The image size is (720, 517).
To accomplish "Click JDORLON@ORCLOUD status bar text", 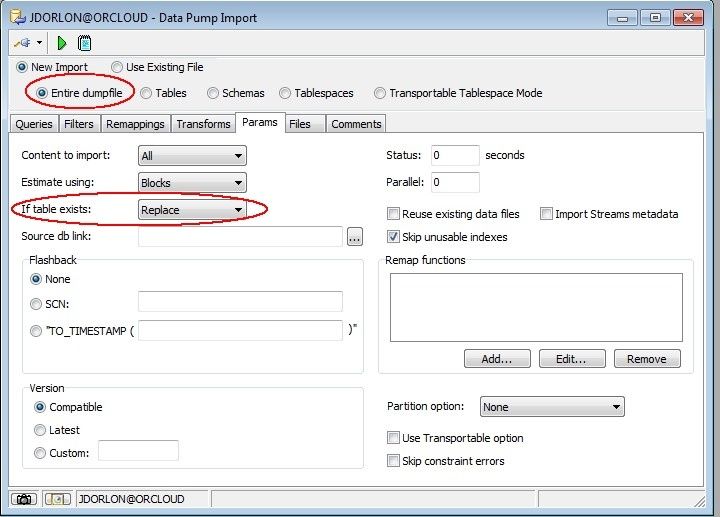I will [x=132, y=499].
